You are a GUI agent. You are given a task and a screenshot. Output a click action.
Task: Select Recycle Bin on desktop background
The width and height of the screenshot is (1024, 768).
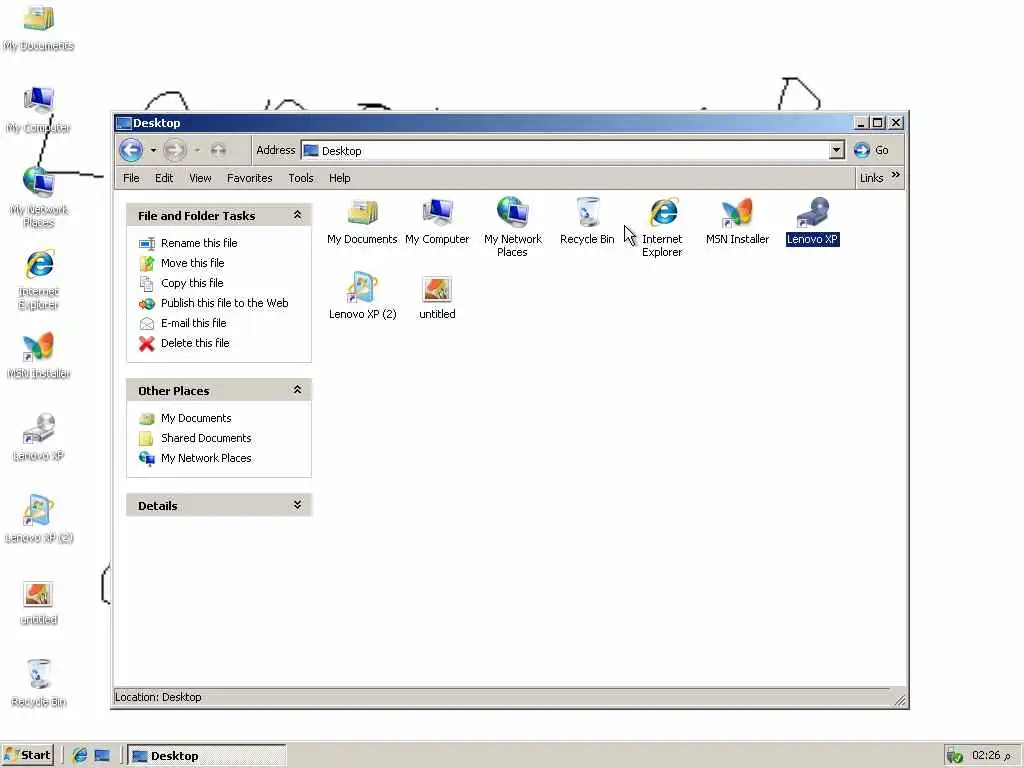point(39,683)
